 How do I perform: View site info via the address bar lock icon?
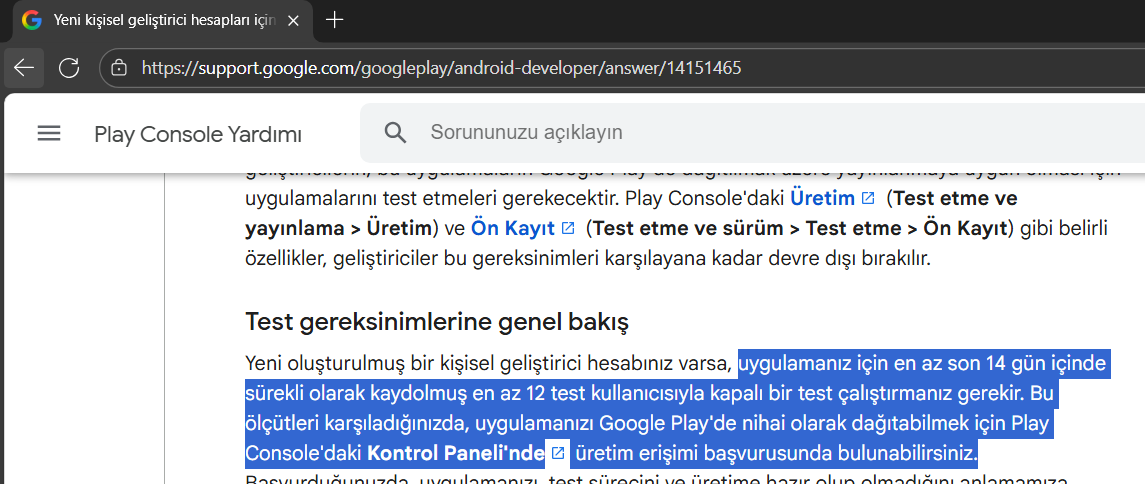118,68
